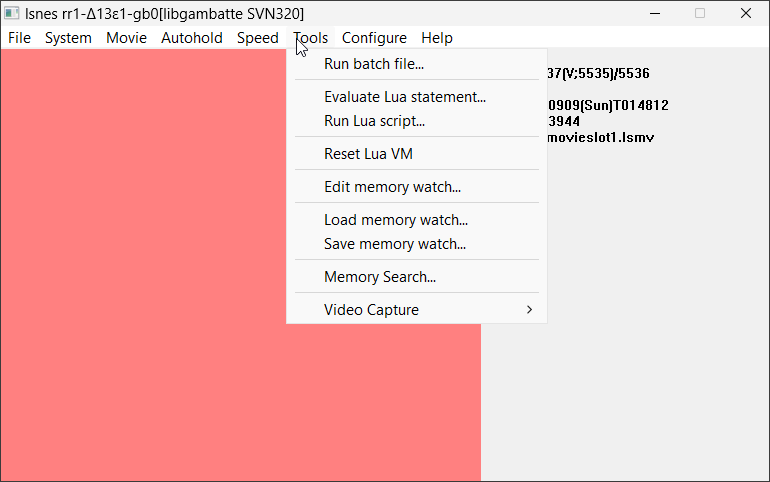Minimize the lsnes window

(x=655, y=13)
